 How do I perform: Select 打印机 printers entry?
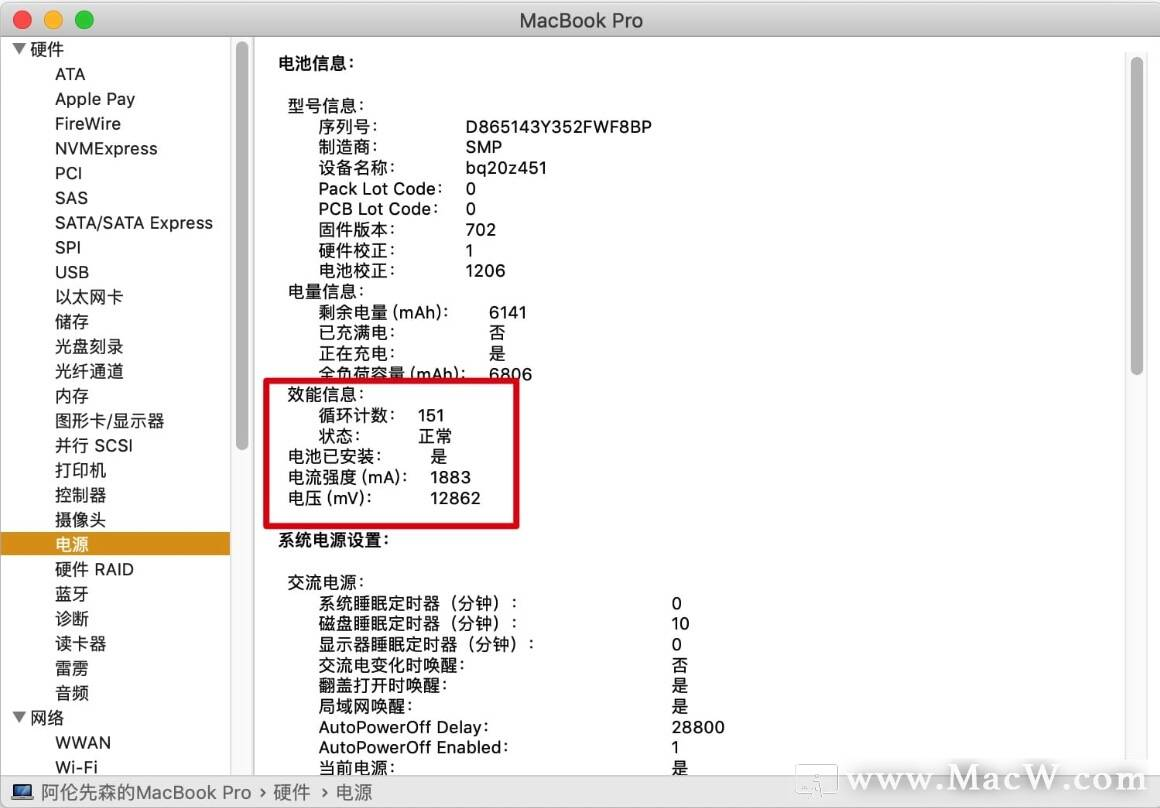pyautogui.click(x=81, y=471)
